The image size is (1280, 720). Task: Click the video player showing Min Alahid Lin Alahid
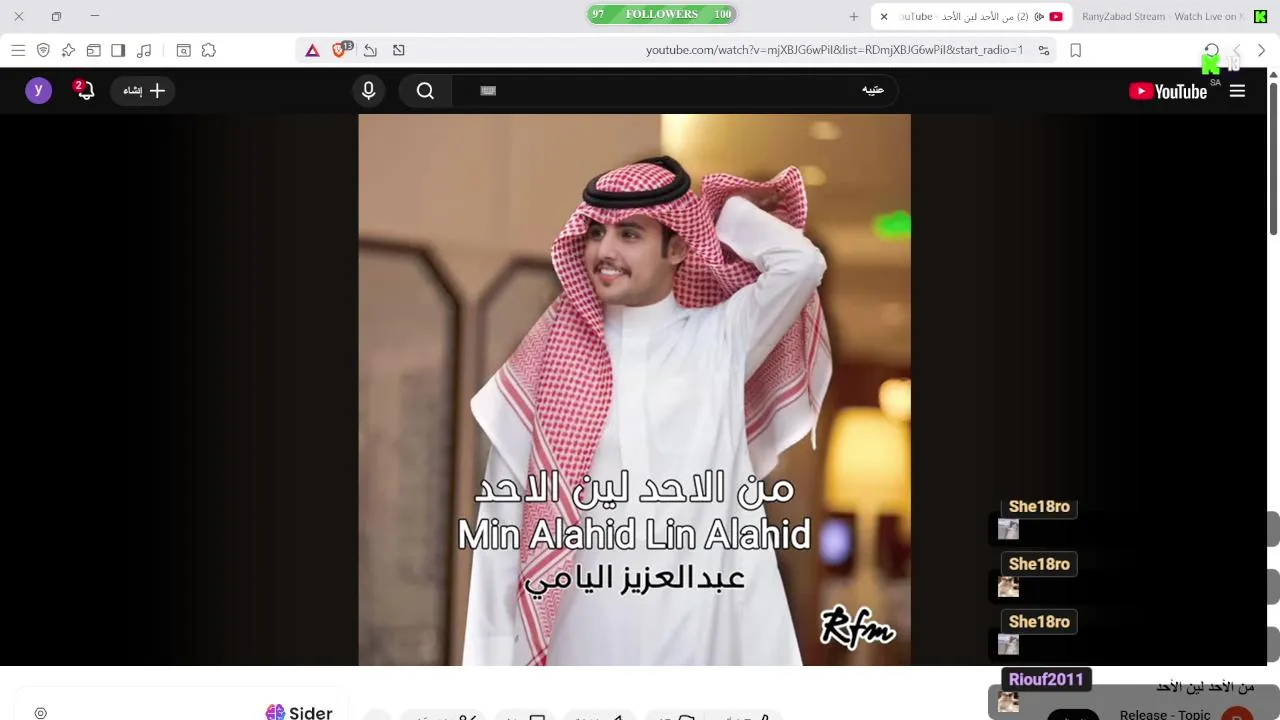[634, 390]
